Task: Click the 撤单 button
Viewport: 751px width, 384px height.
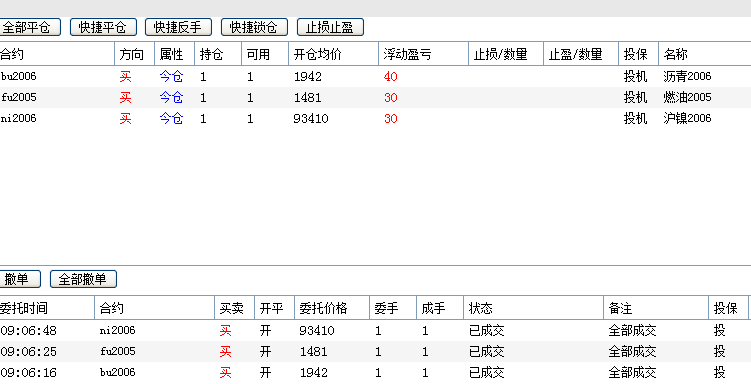Action: coord(20,279)
